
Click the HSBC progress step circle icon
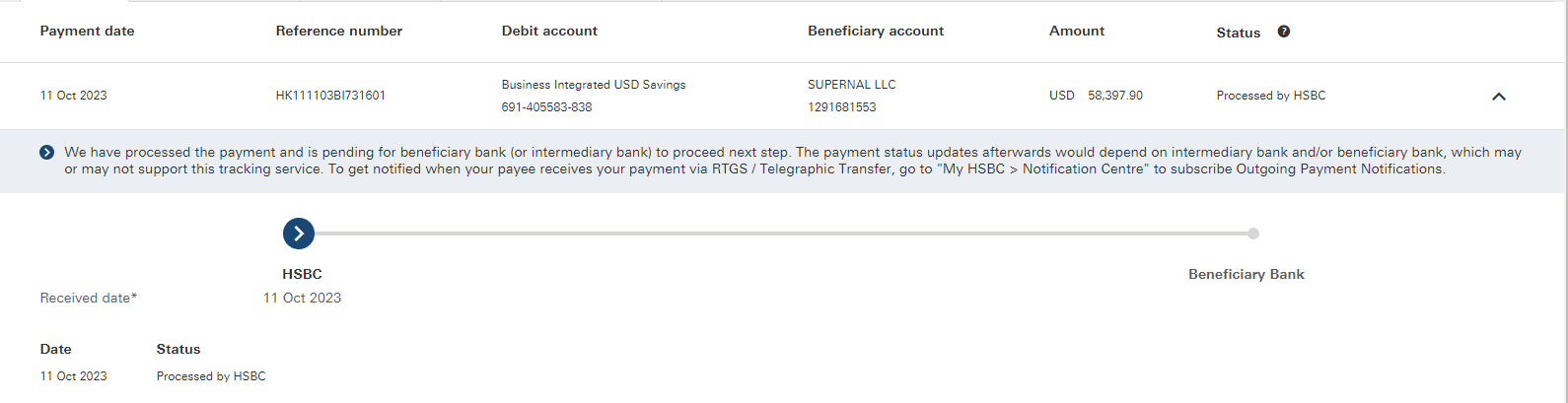[x=299, y=234]
